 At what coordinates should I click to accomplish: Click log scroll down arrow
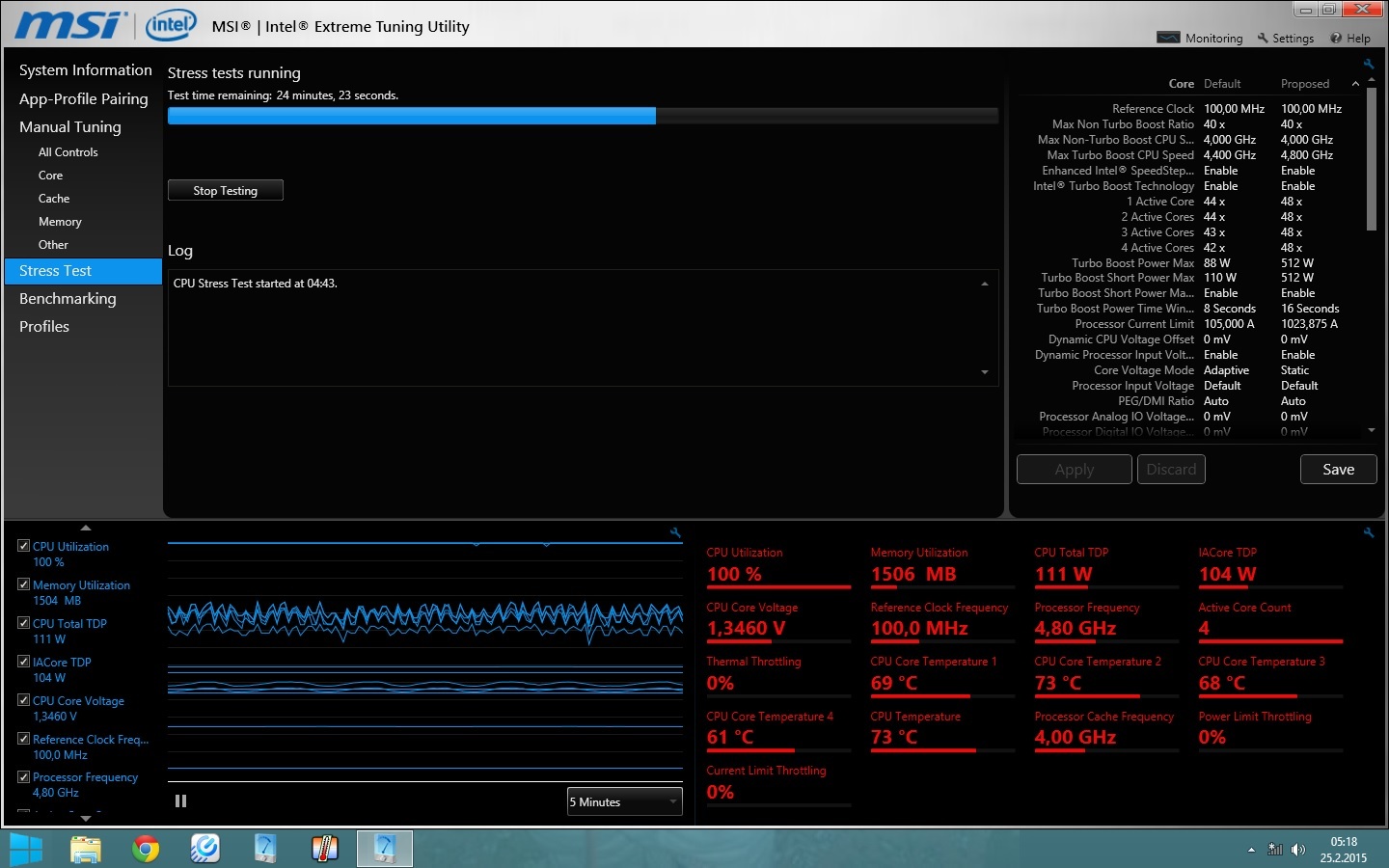click(x=985, y=372)
